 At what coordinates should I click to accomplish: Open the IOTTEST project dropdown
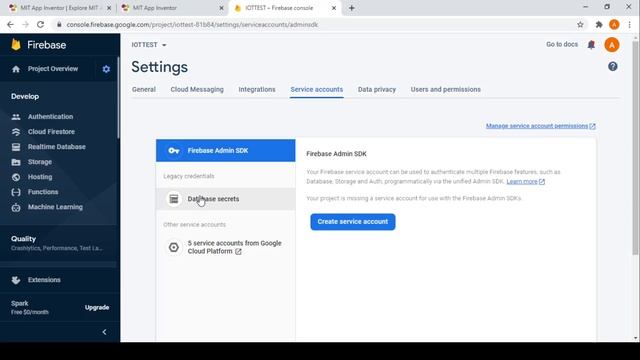click(149, 45)
